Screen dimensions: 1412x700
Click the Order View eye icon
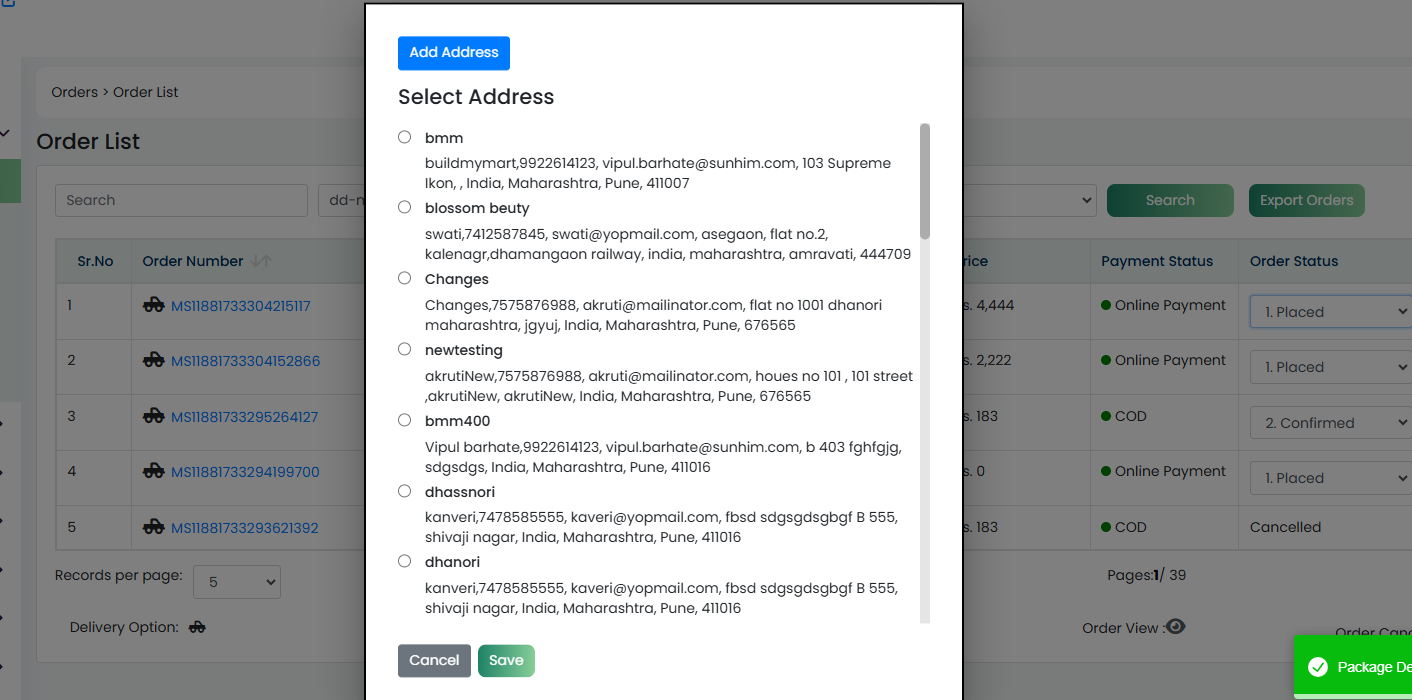[1176, 627]
